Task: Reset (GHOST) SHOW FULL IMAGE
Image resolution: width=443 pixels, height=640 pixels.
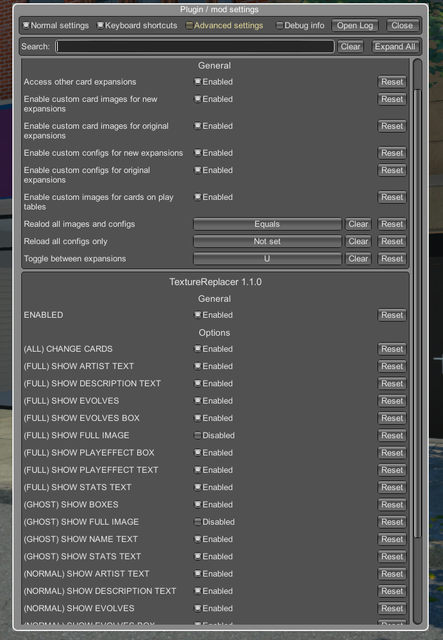Action: (x=392, y=522)
